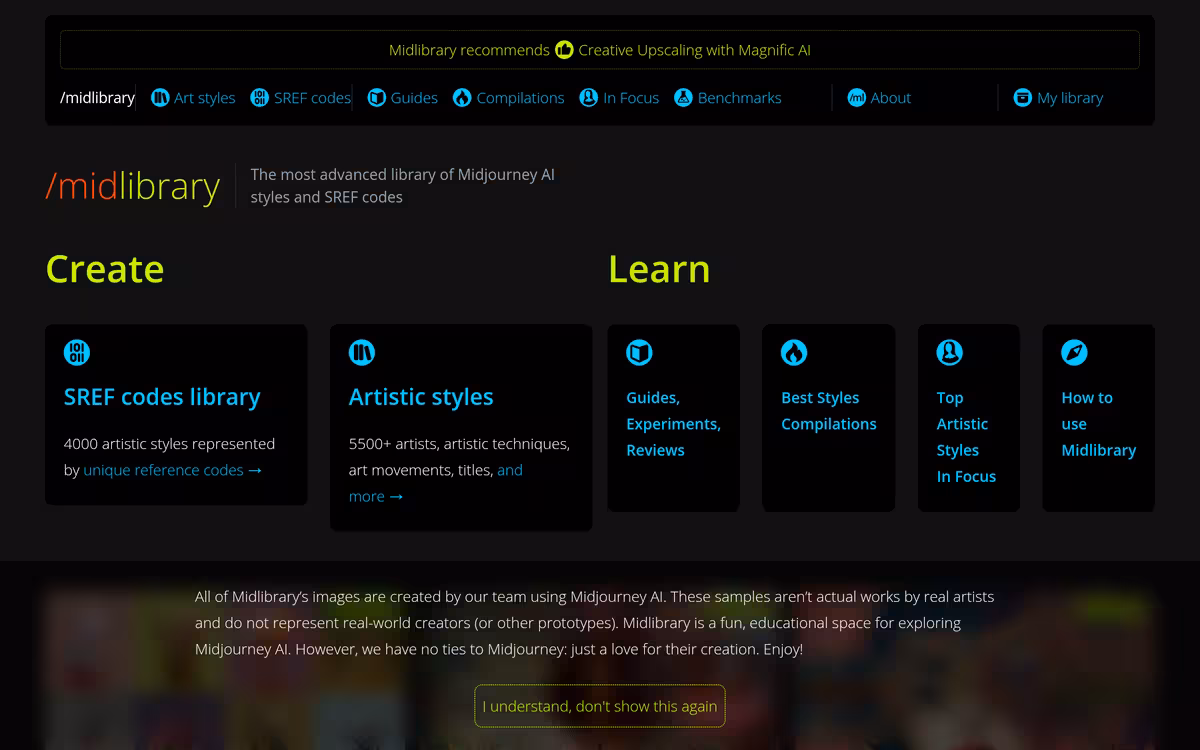Click the compass icon on How to use card
Viewport: 1200px width, 750px height.
pos(1074,352)
